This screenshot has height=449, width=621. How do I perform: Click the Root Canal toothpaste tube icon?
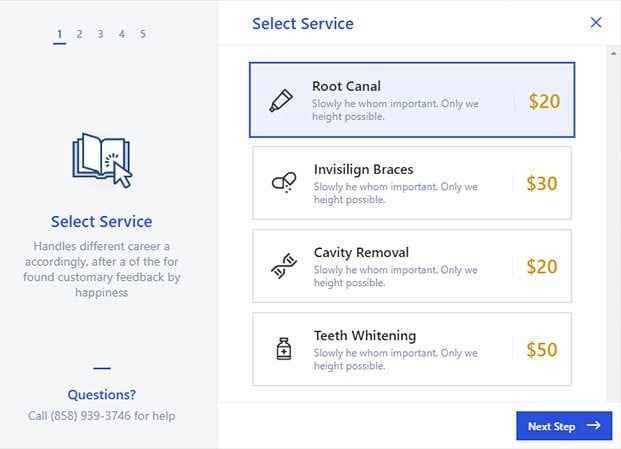coord(280,101)
